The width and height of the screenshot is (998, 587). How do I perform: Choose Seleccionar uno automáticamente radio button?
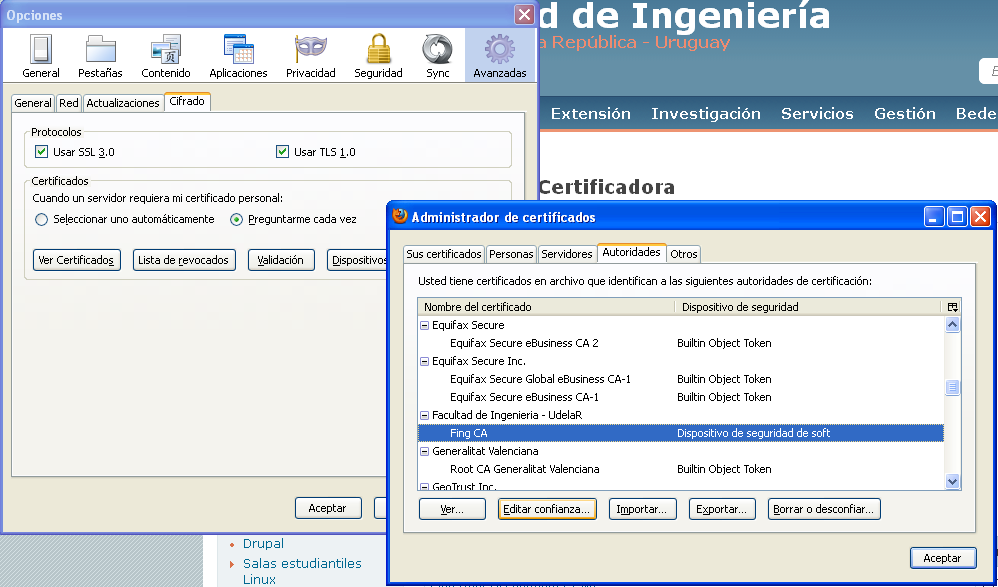click(42, 219)
